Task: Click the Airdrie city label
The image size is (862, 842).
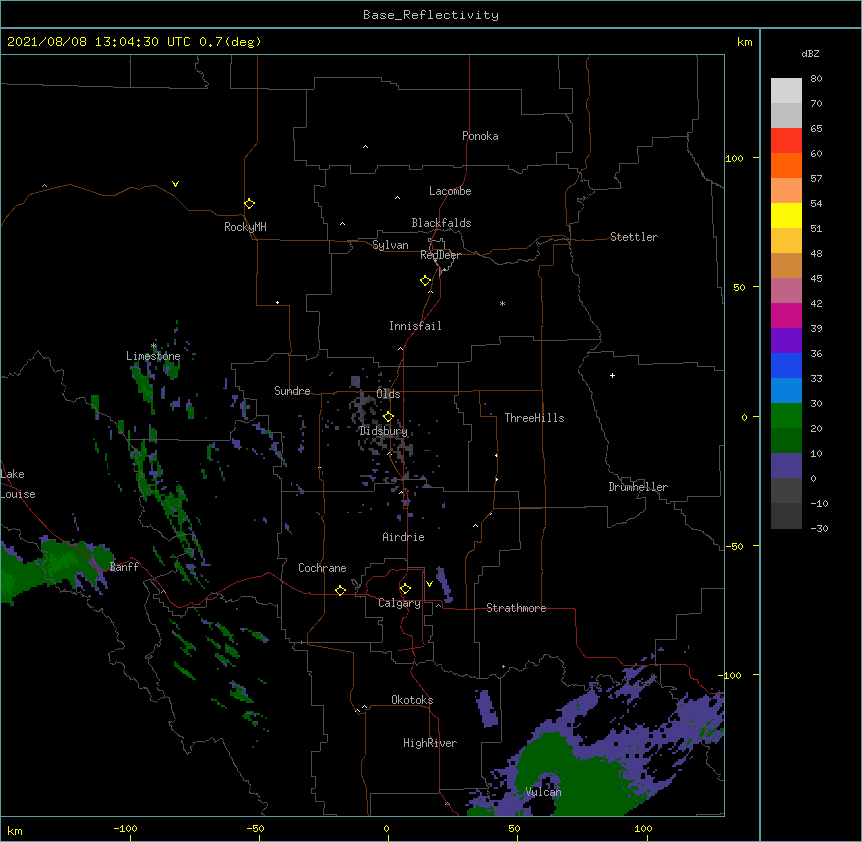Action: 404,537
